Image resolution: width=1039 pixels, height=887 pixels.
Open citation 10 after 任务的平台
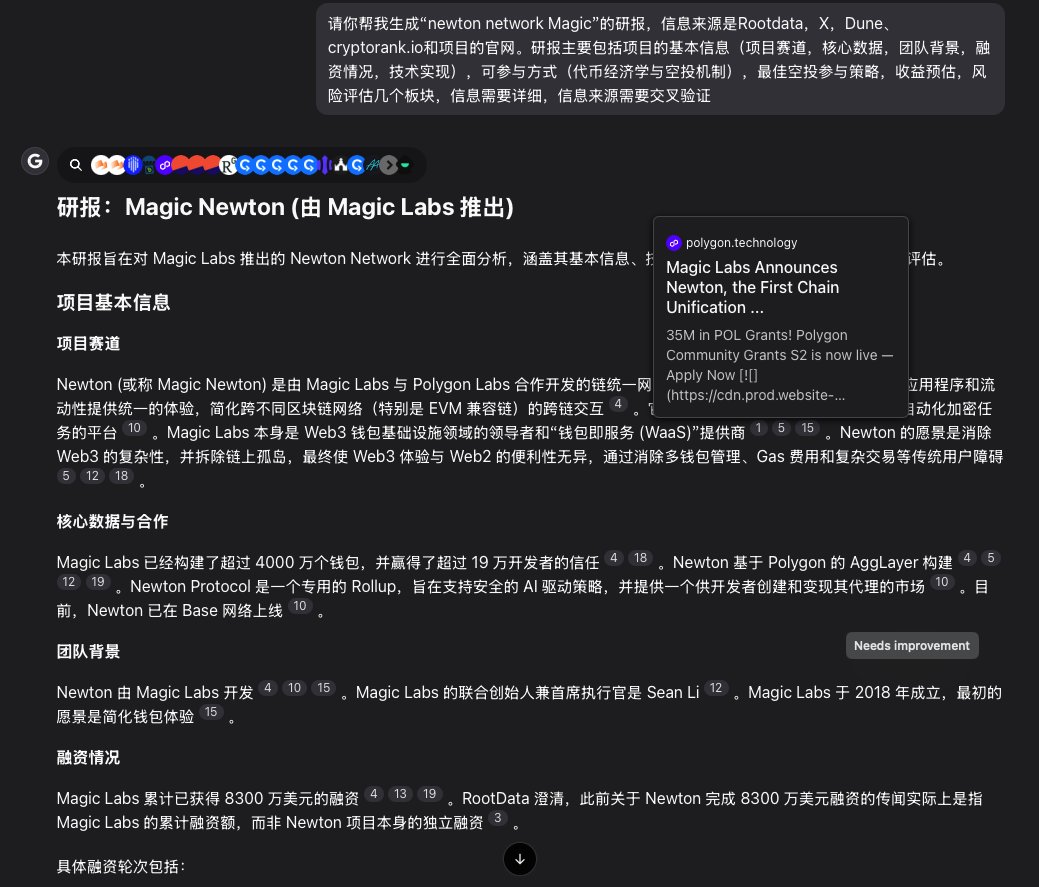coord(134,428)
